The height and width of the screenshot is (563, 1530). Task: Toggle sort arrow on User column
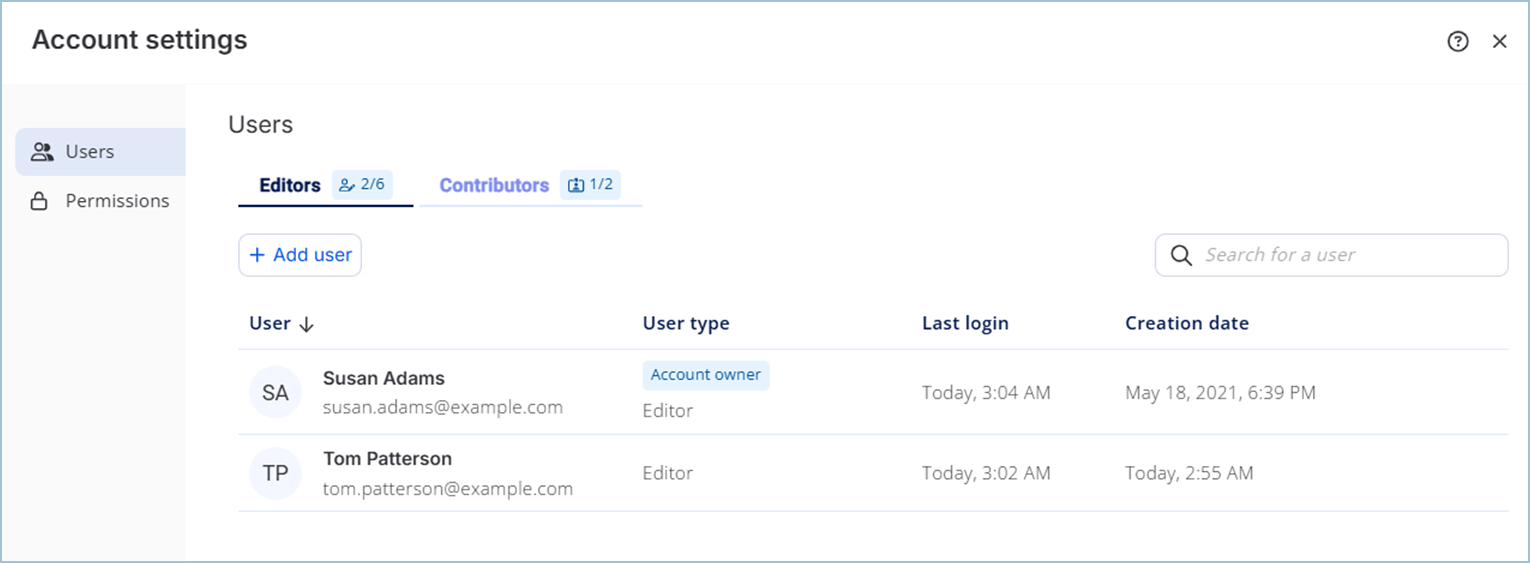pyautogui.click(x=307, y=324)
